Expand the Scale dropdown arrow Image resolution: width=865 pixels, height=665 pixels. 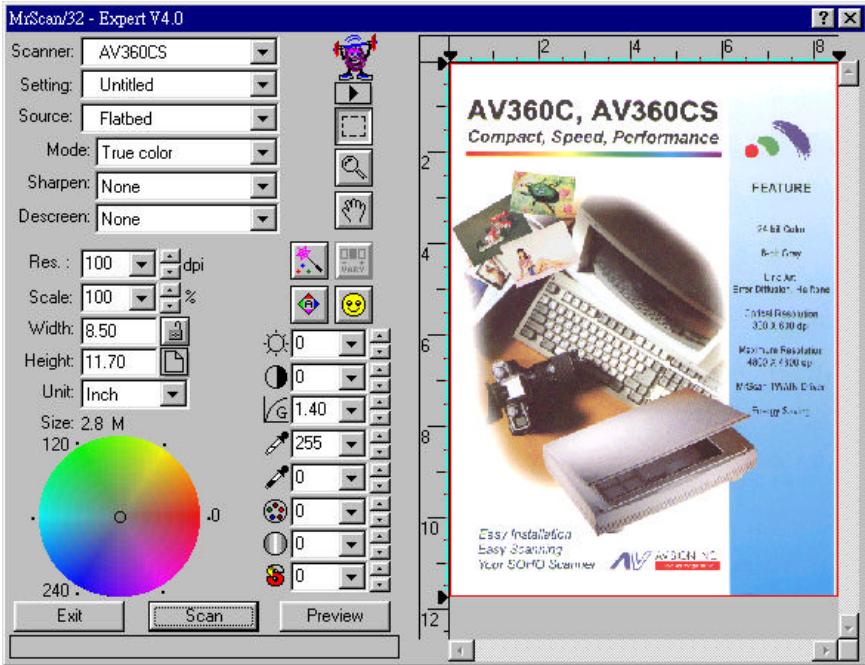coord(142,298)
